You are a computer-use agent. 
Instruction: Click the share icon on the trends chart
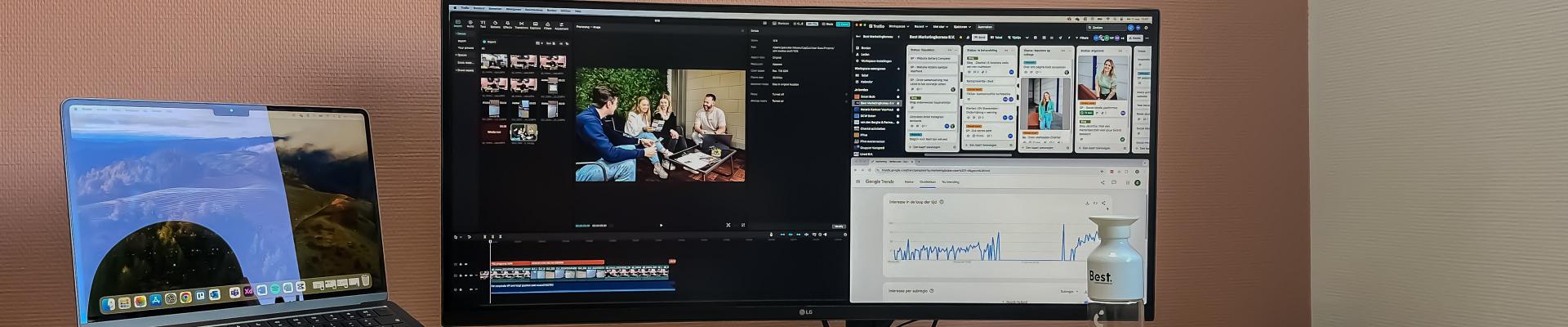coord(1103,203)
